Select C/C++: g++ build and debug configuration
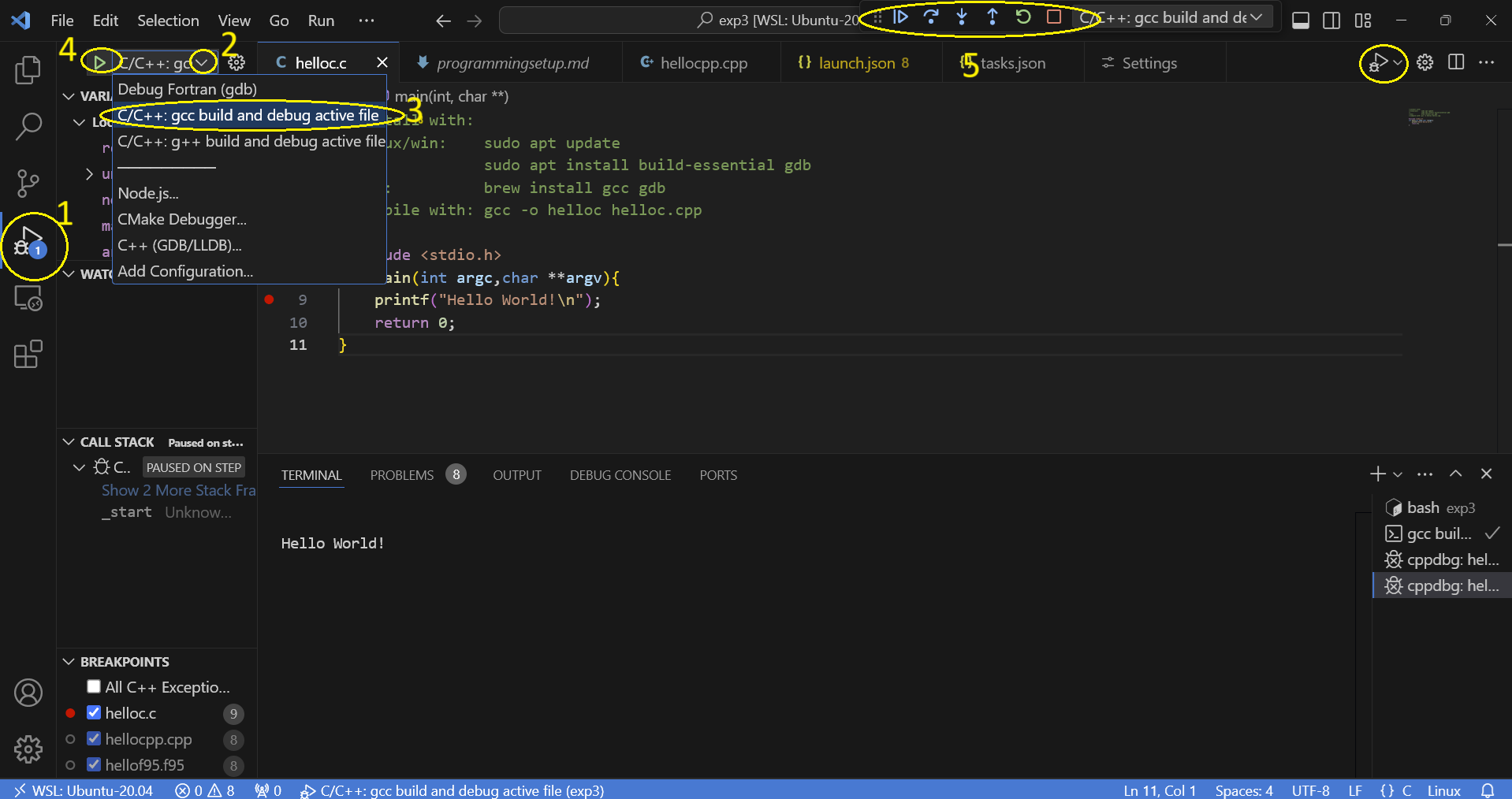The width and height of the screenshot is (1512, 799). (x=251, y=141)
